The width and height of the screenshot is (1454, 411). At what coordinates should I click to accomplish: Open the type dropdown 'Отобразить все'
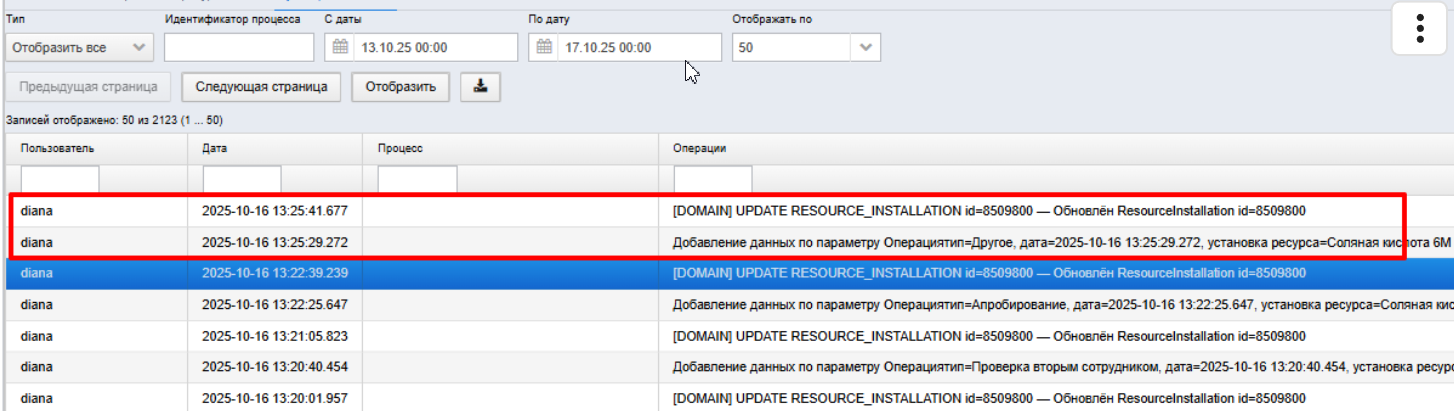(x=79, y=47)
